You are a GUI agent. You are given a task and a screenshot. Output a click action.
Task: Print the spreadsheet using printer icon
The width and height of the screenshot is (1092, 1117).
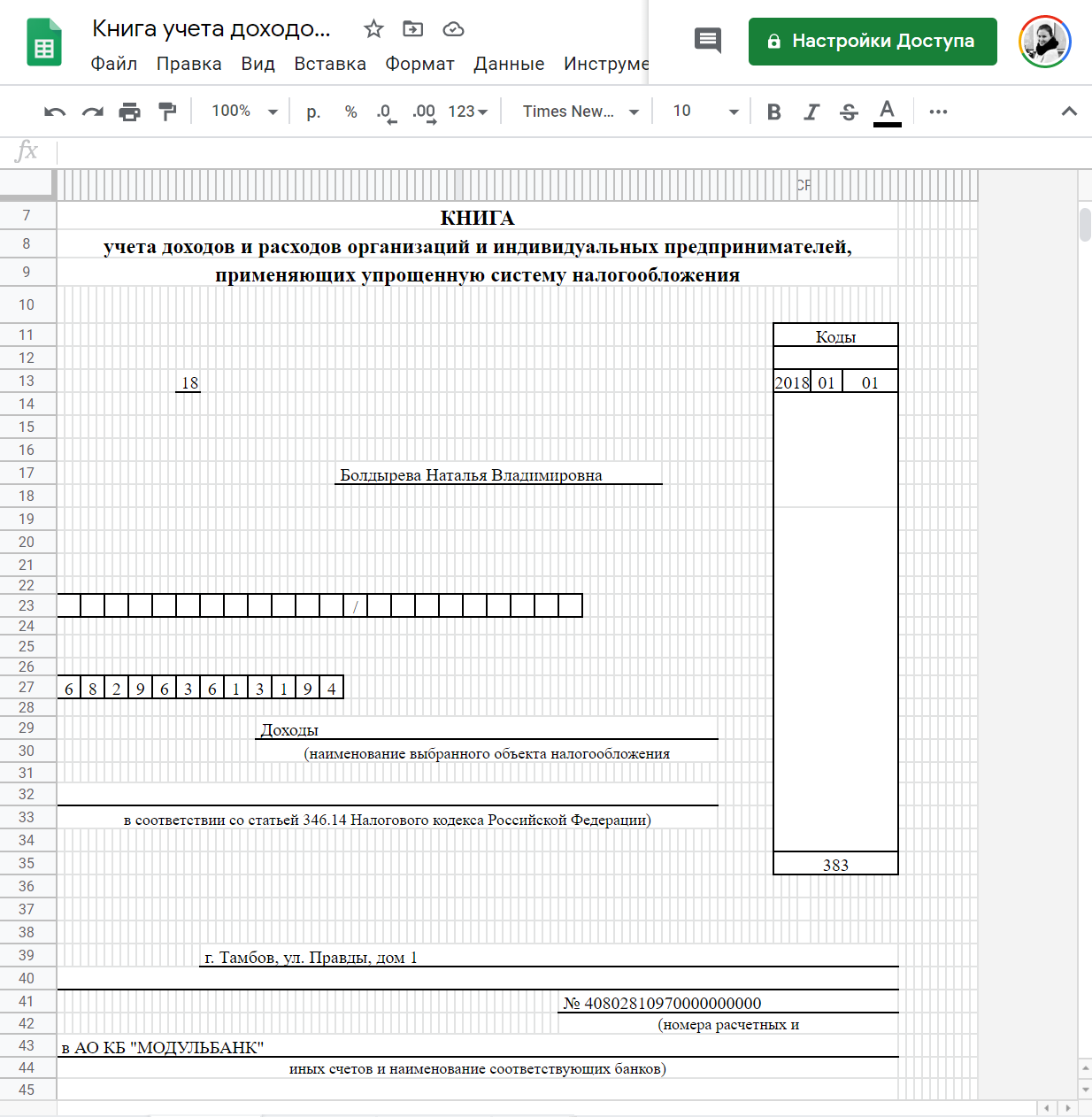pos(130,112)
